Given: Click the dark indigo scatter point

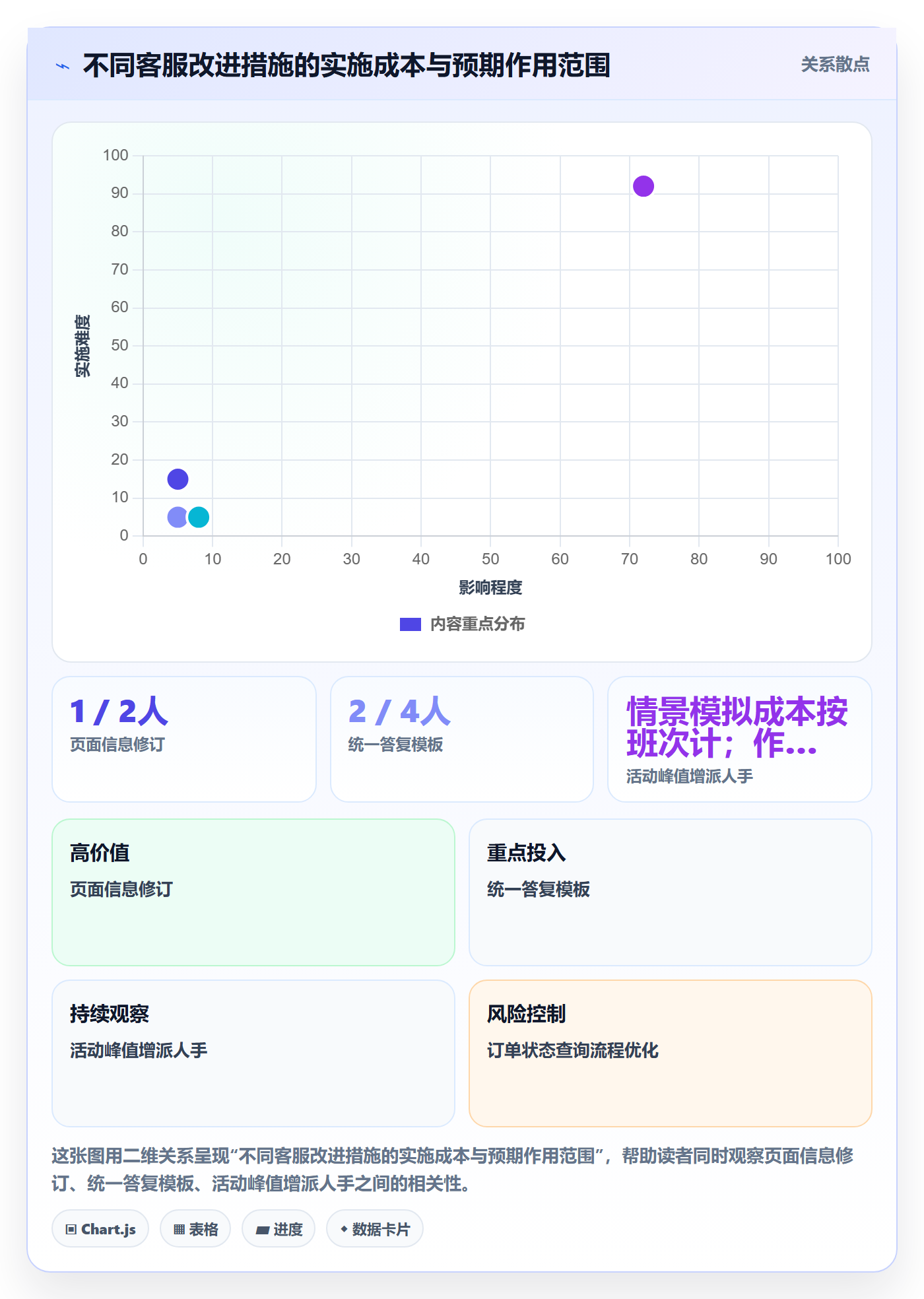Looking at the screenshot, I should [x=178, y=479].
